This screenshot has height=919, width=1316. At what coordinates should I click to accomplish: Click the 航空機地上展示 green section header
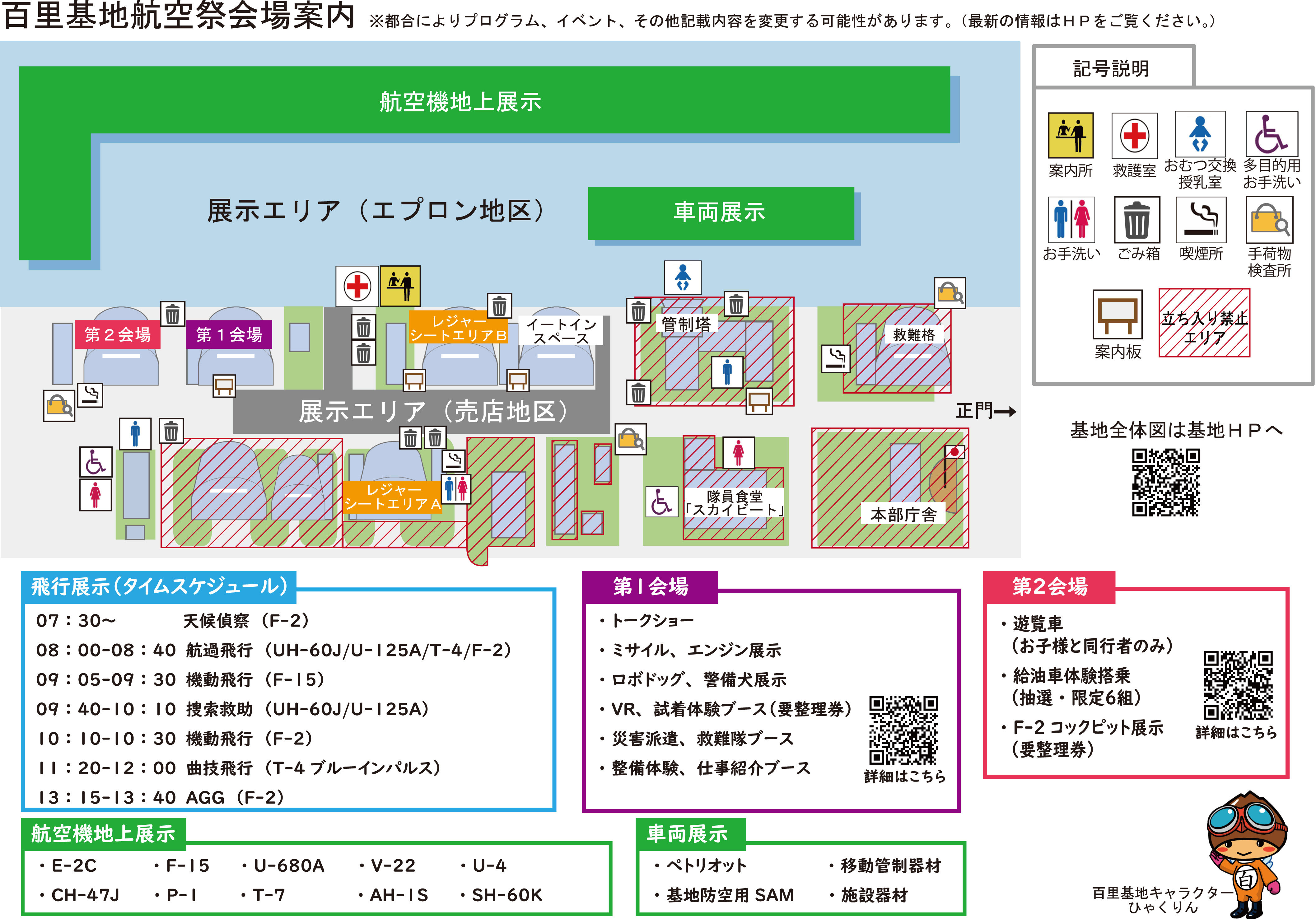coord(103,833)
